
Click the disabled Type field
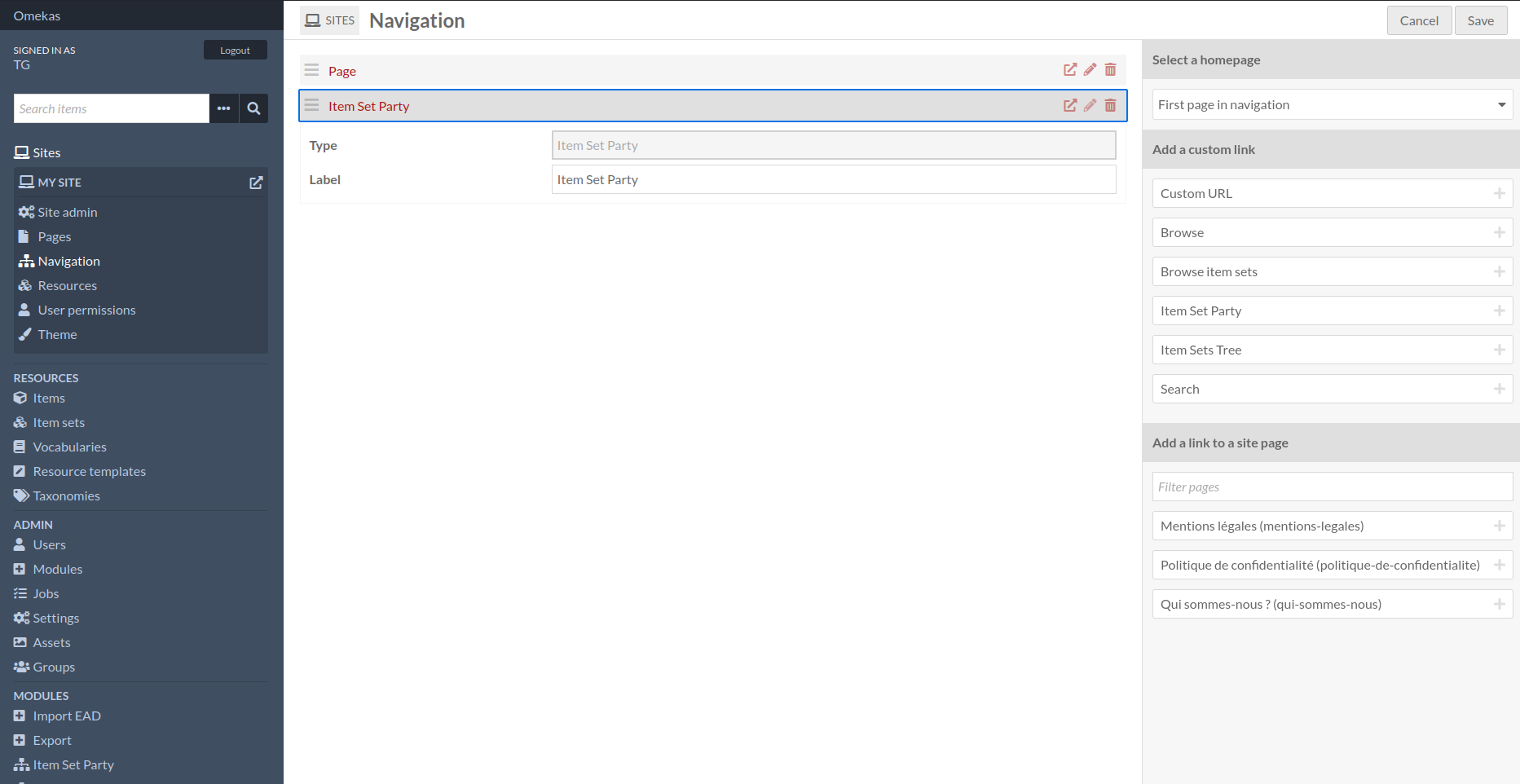(x=834, y=145)
